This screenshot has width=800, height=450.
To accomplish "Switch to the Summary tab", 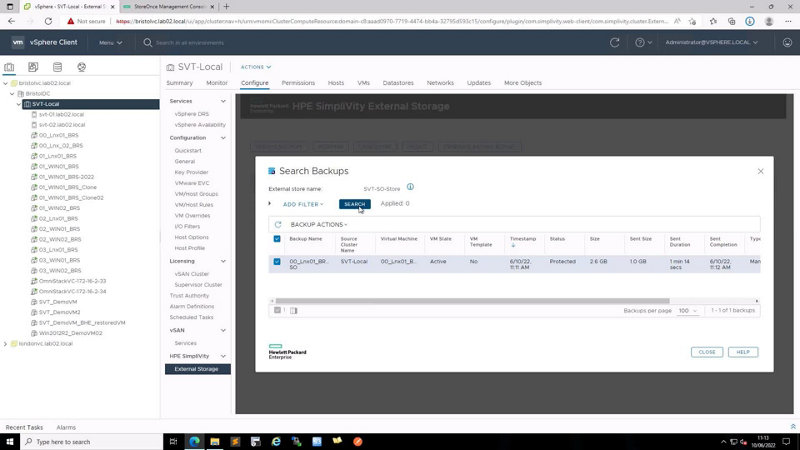I will (180, 83).
